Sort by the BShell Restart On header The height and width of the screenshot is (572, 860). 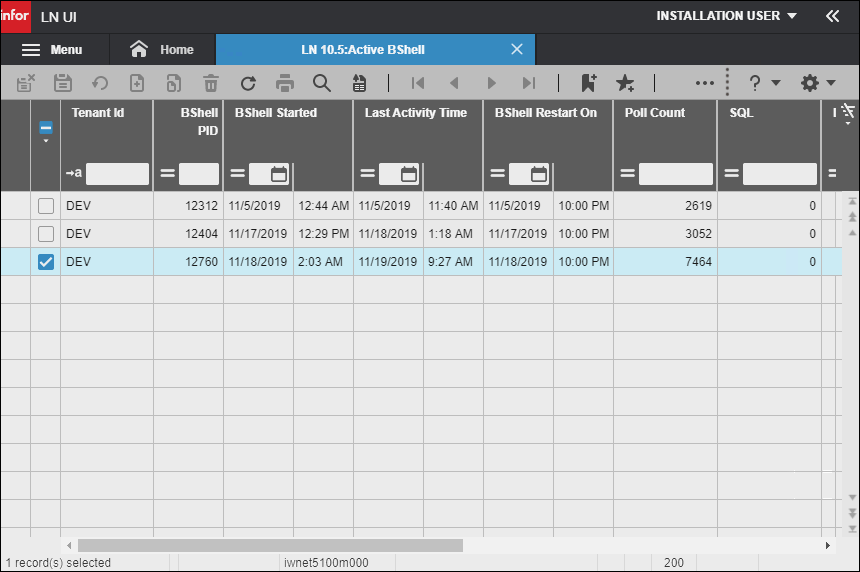pos(546,112)
